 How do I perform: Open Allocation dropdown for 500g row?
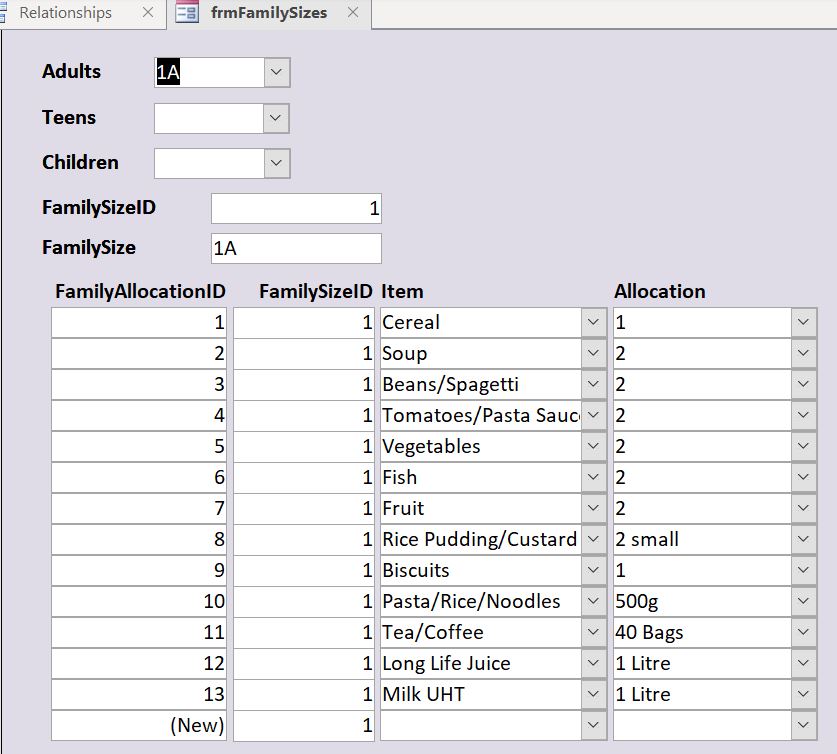[804, 601]
